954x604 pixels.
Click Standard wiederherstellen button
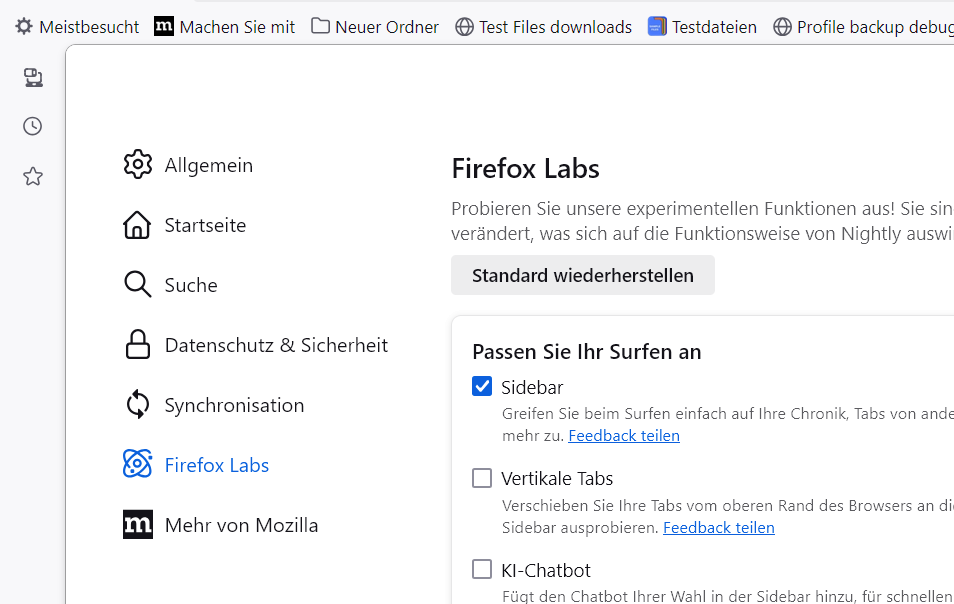click(x=582, y=276)
